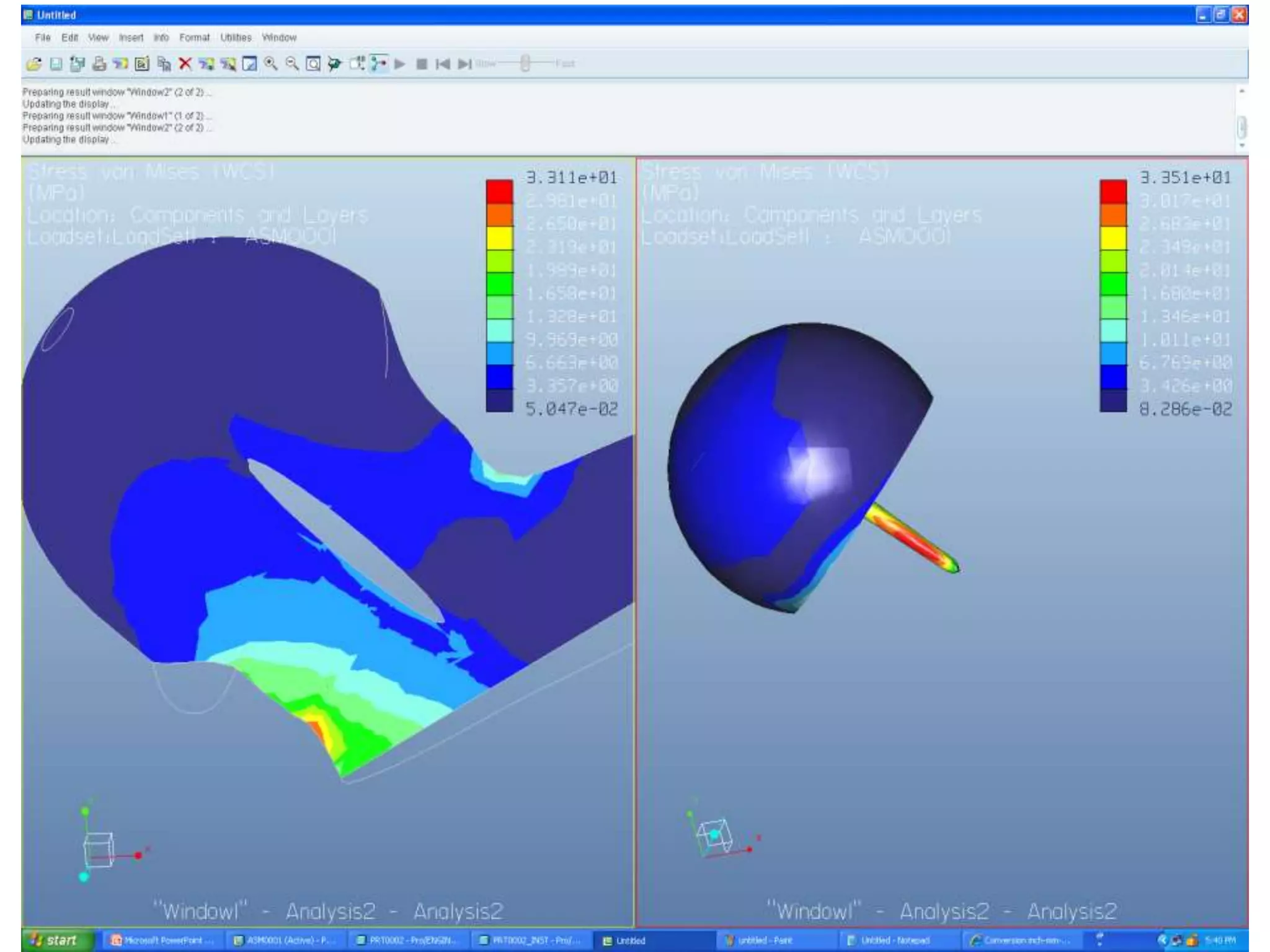Step animation to previous frame

click(x=443, y=64)
